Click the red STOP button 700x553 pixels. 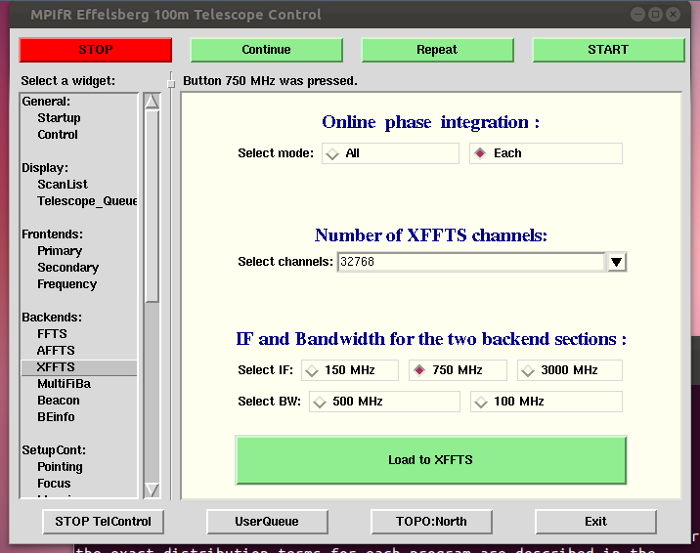coord(96,50)
